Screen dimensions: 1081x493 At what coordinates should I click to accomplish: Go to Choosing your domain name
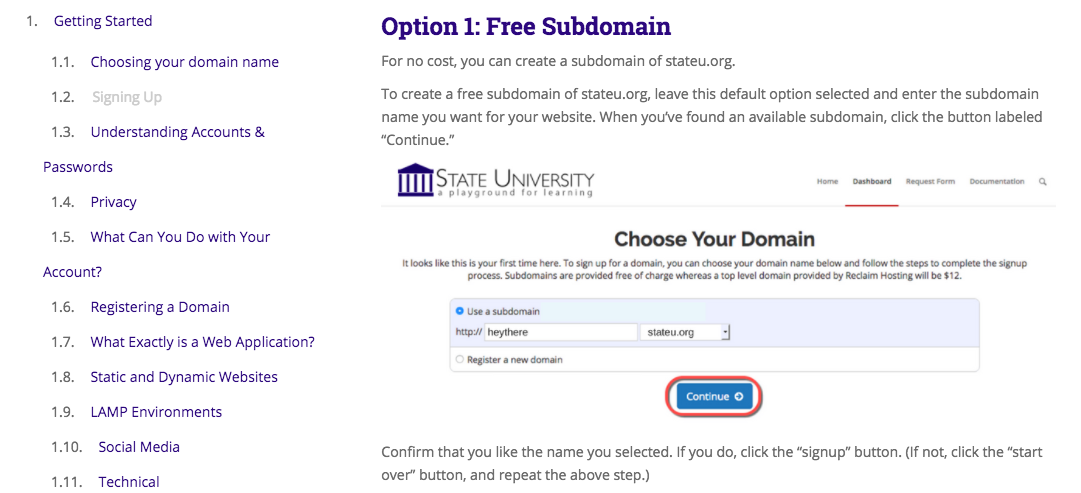[x=185, y=62]
